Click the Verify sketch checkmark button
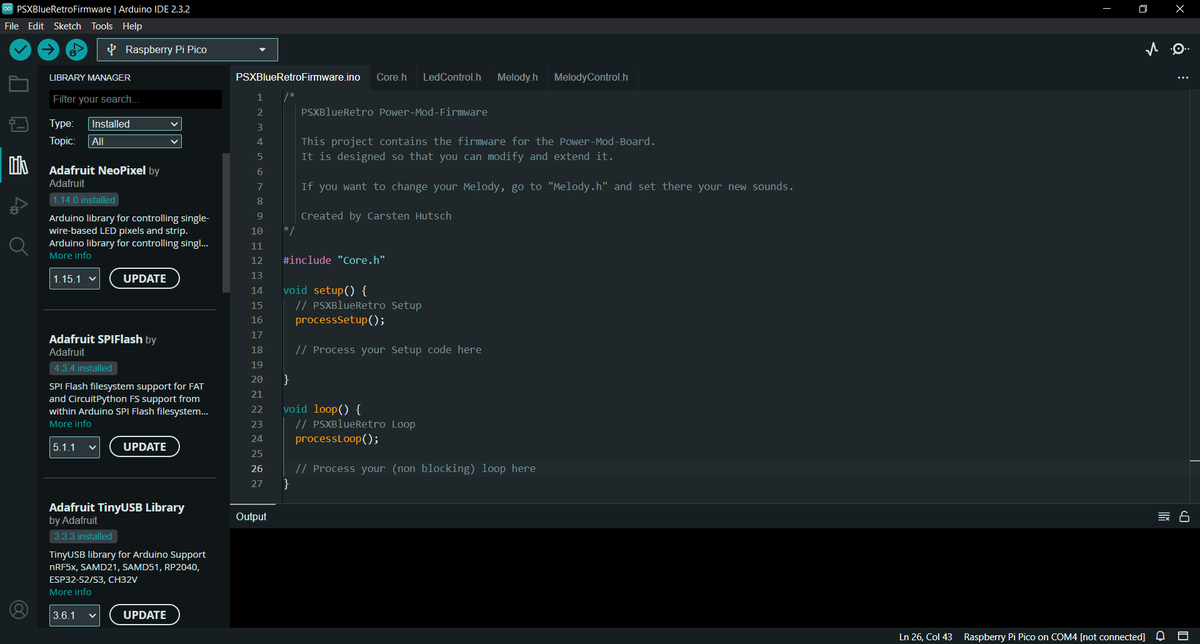Screen dimensions: 1200x644 [x=20, y=50]
